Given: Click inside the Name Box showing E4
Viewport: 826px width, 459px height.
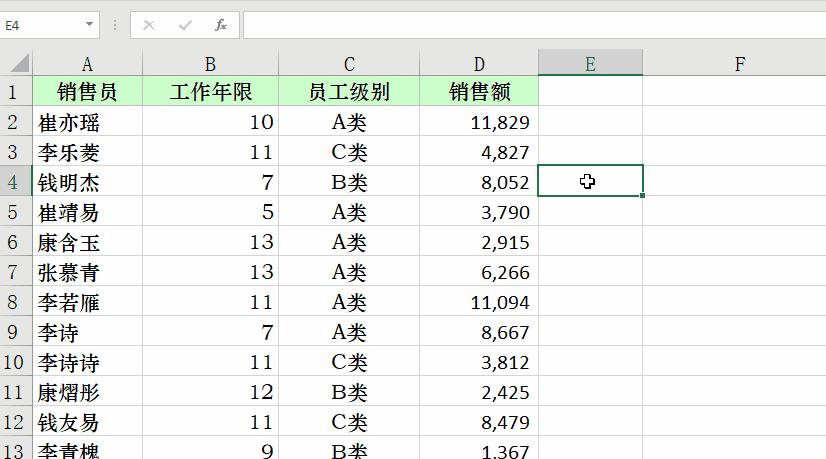Looking at the screenshot, I should (x=42, y=25).
